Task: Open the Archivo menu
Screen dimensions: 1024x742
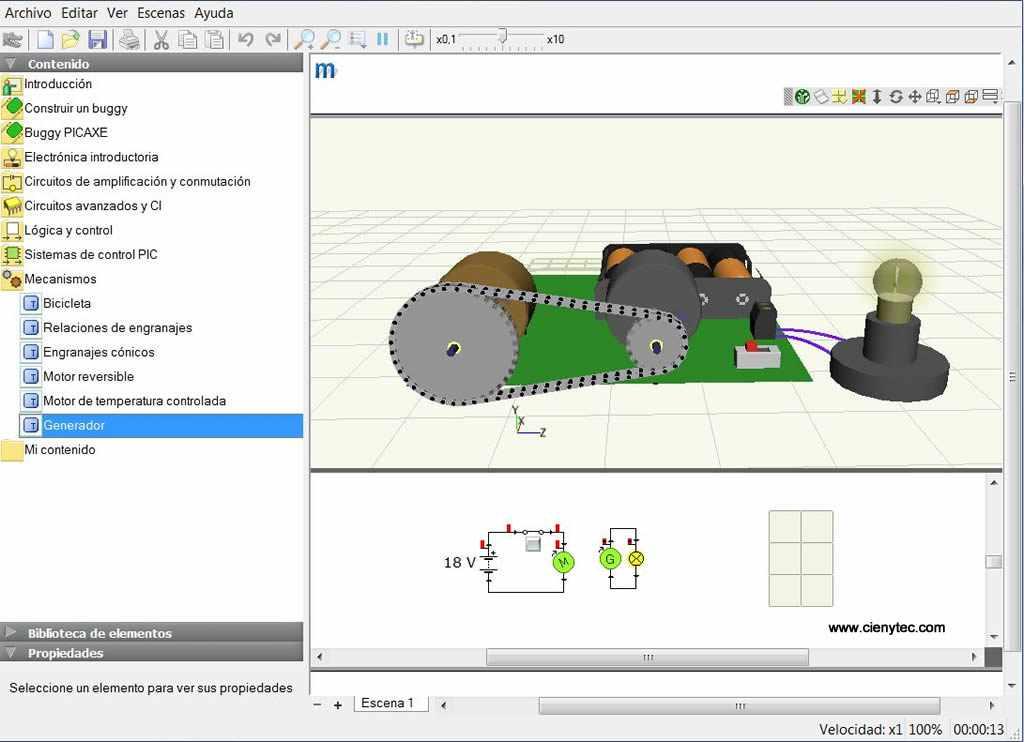Action: click(28, 13)
